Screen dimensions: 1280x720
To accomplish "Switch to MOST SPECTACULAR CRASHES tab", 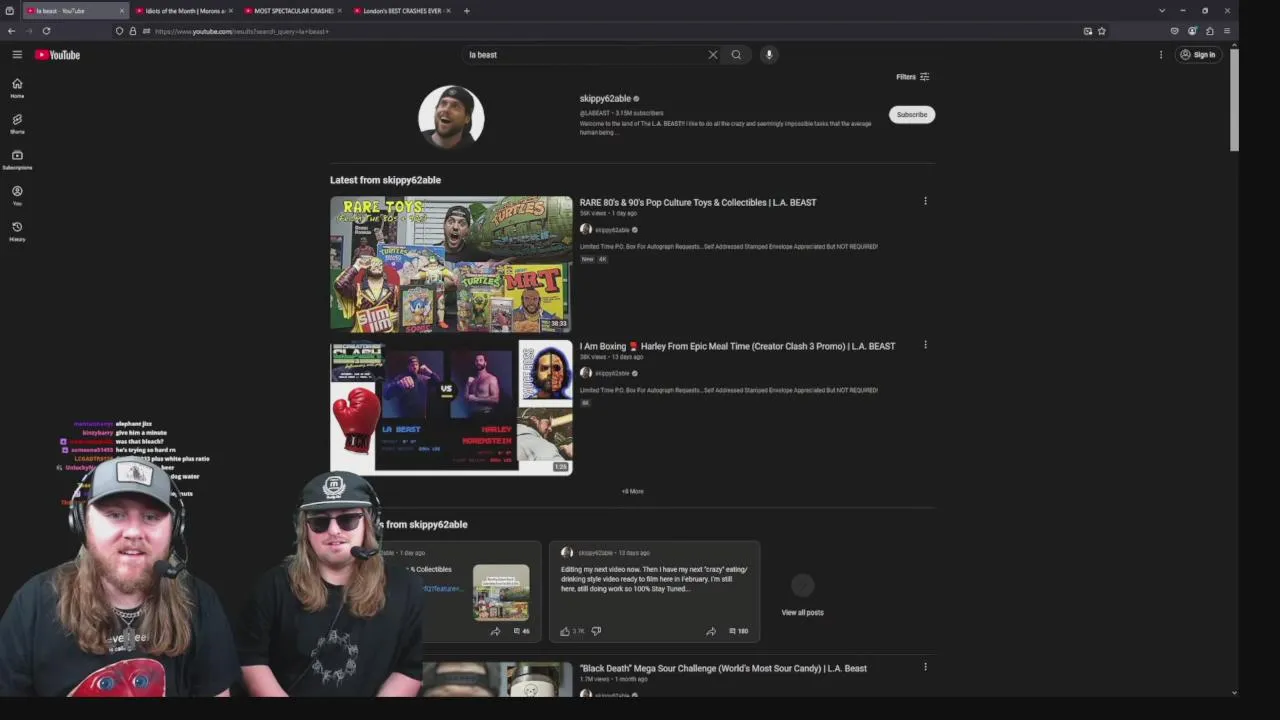I will [293, 11].
